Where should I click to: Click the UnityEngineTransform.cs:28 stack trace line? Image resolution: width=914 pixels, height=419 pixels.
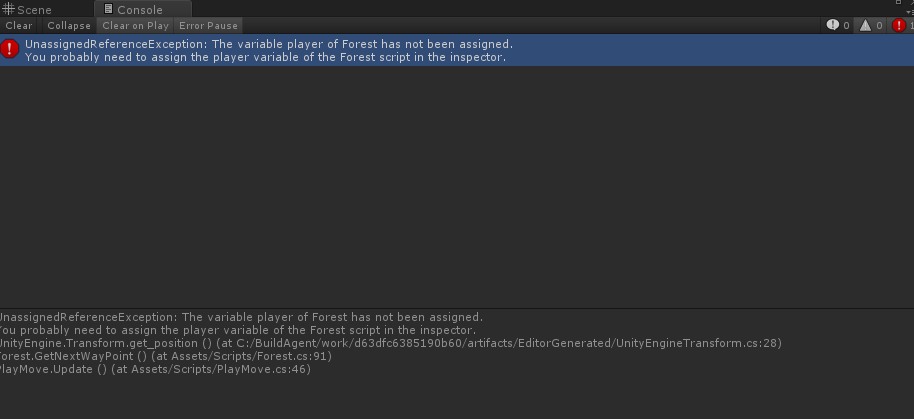pos(389,343)
